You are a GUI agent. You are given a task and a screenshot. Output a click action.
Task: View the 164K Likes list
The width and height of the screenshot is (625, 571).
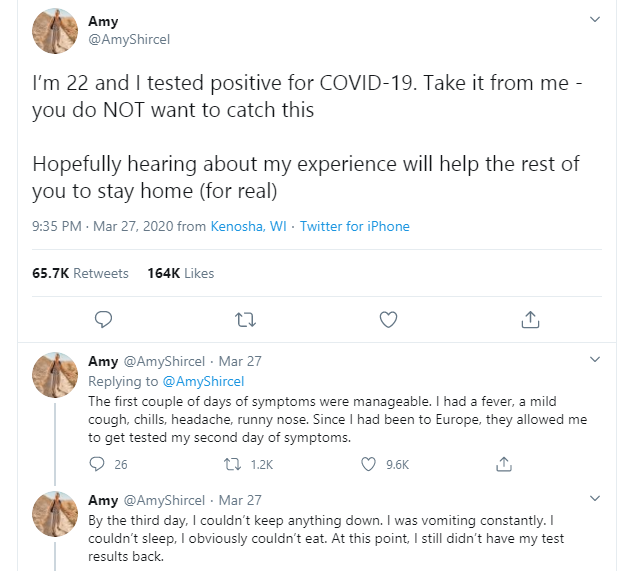click(180, 273)
